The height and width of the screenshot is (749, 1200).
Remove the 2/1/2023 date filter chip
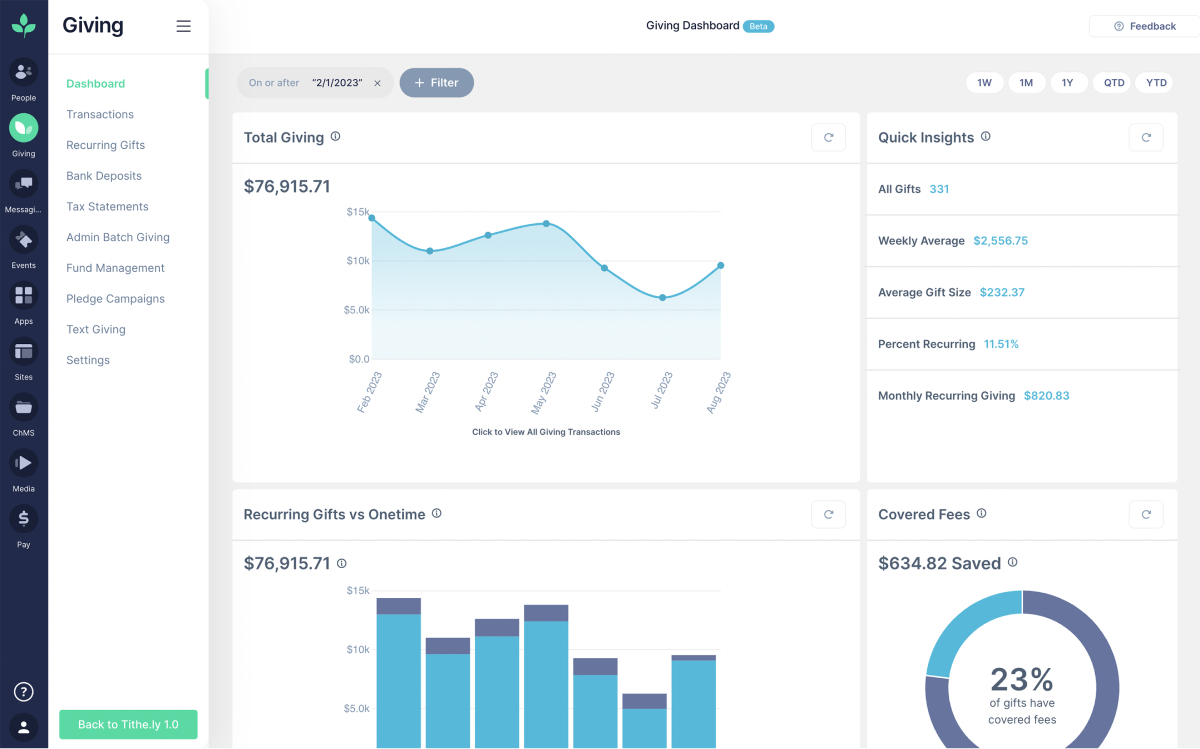(377, 83)
